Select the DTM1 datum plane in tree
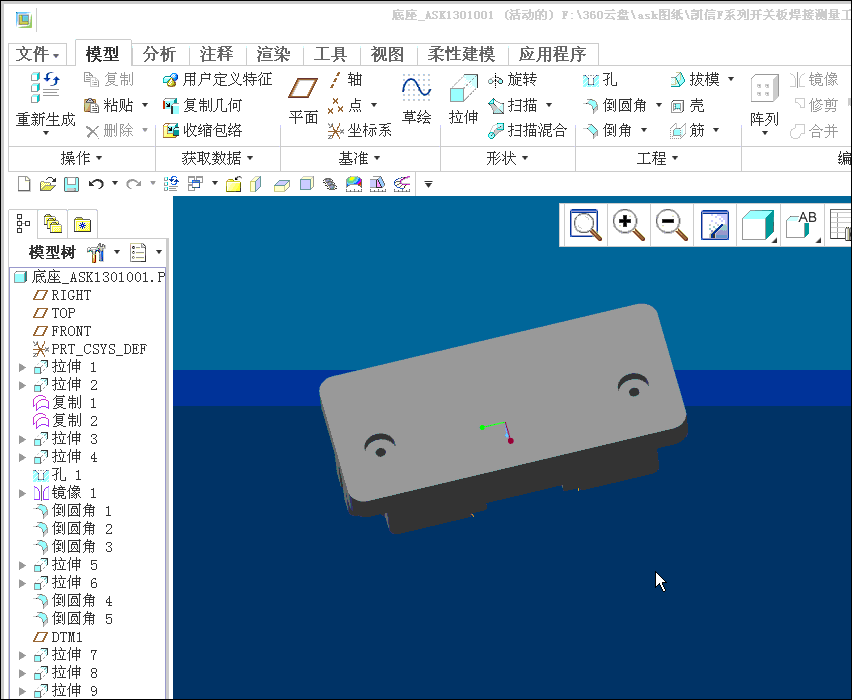 pos(58,637)
